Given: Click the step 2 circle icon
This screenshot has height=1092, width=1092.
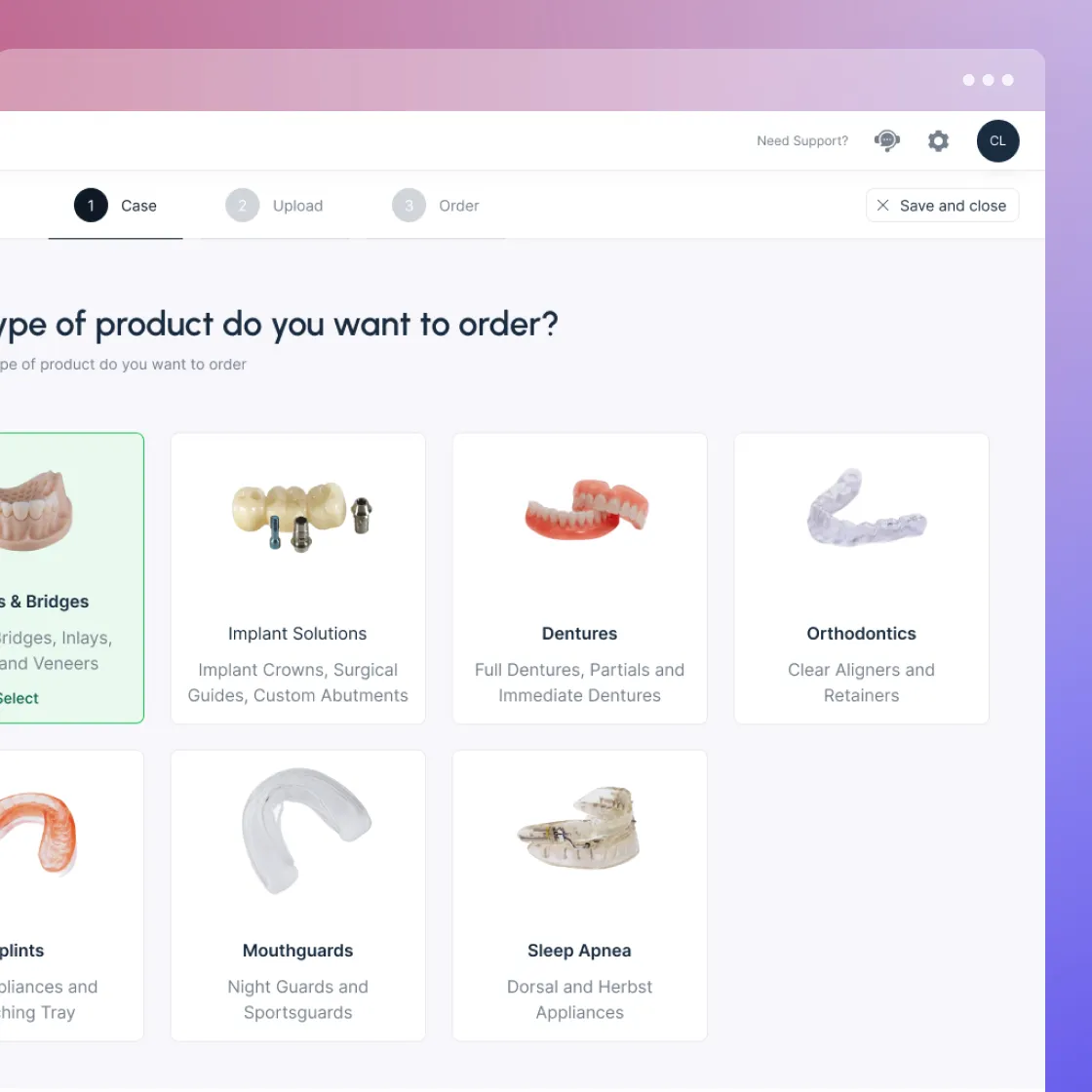Looking at the screenshot, I should click(243, 206).
